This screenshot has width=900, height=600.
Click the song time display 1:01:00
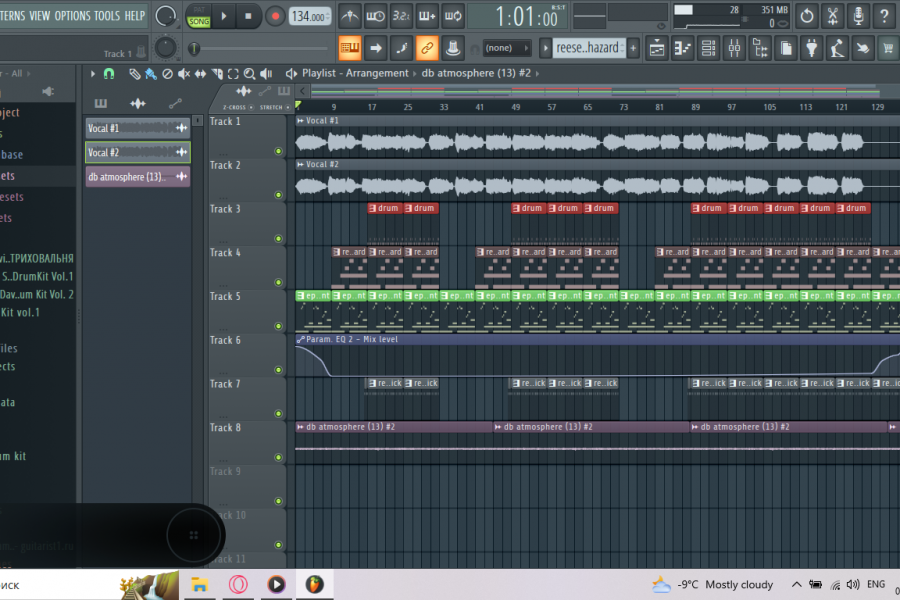tap(519, 16)
